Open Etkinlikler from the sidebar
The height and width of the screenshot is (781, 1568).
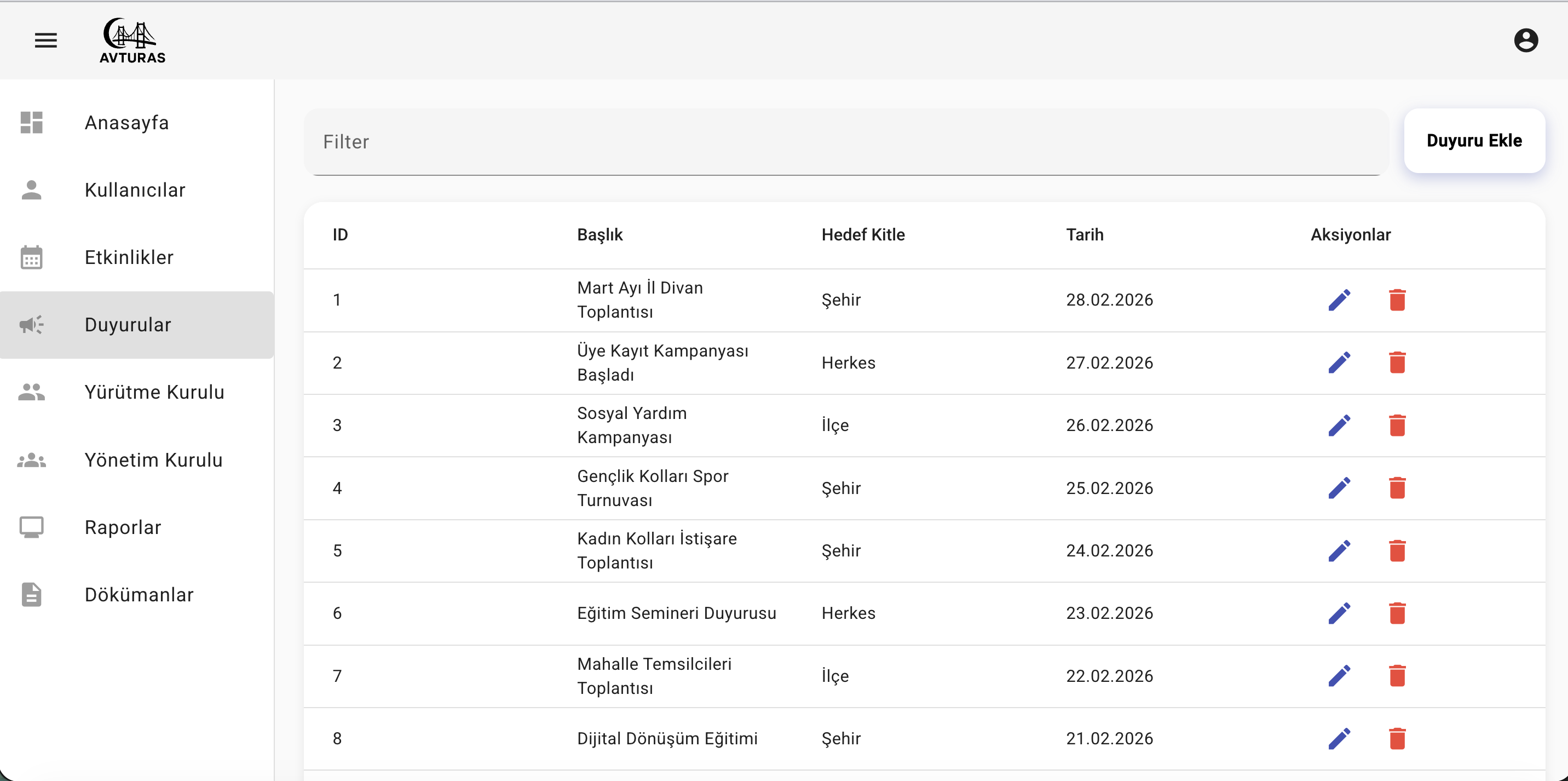(x=129, y=257)
